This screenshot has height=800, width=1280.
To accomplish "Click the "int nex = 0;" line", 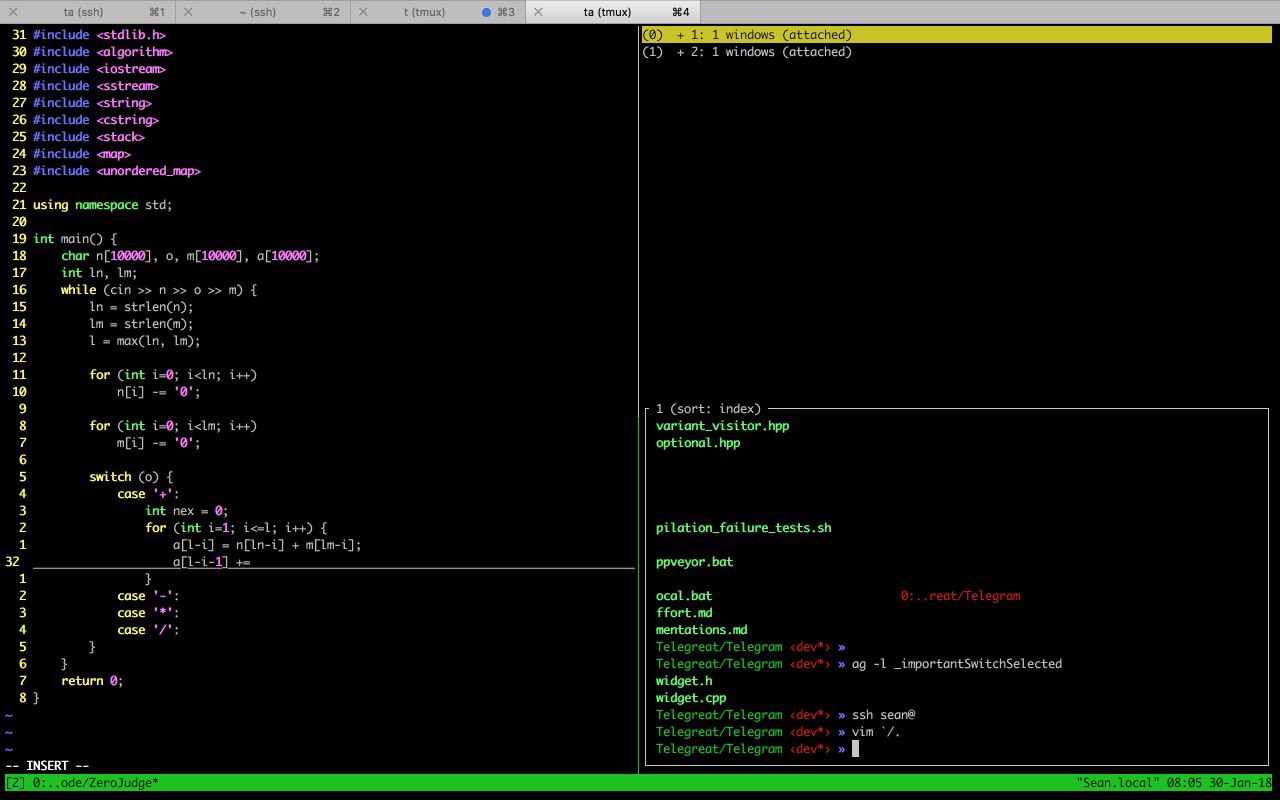I will (187, 511).
